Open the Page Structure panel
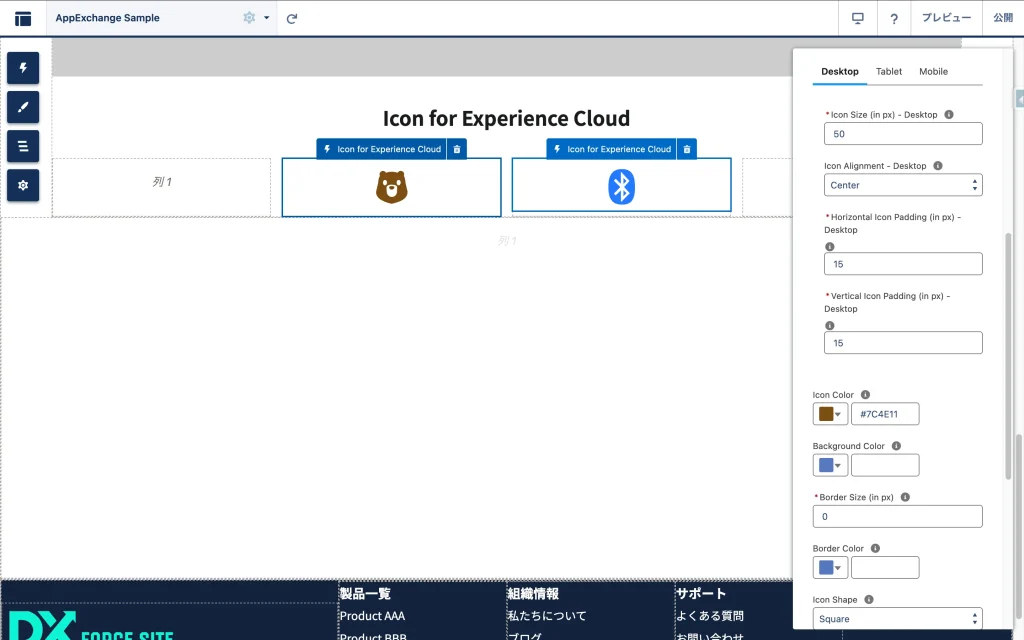Image resolution: width=1024 pixels, height=640 pixels. [23, 146]
